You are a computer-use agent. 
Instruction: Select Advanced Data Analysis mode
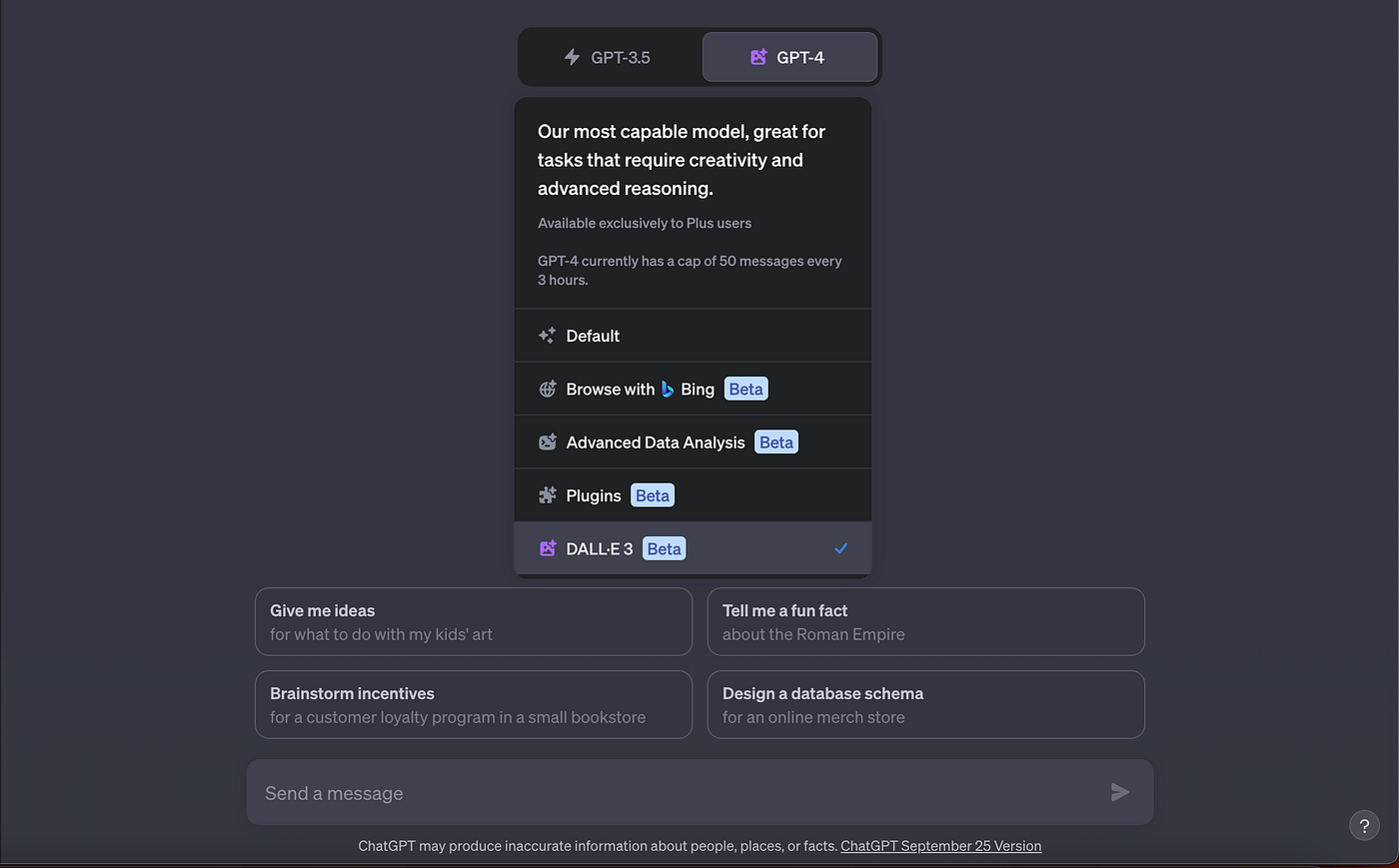click(693, 441)
